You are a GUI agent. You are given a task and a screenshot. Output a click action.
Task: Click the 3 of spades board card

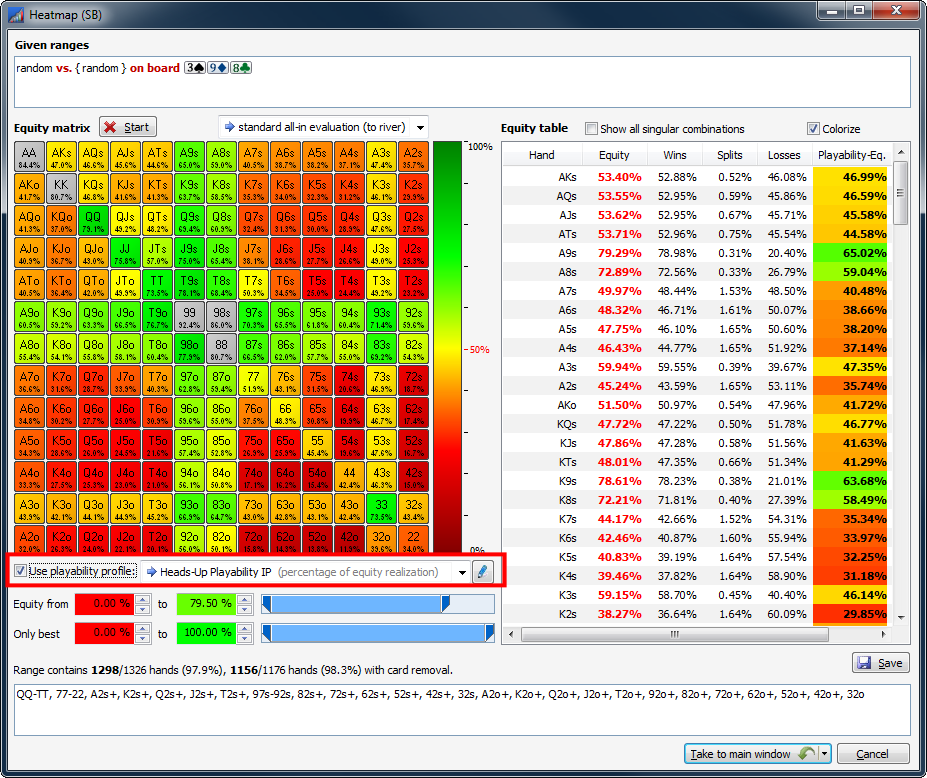coord(195,68)
